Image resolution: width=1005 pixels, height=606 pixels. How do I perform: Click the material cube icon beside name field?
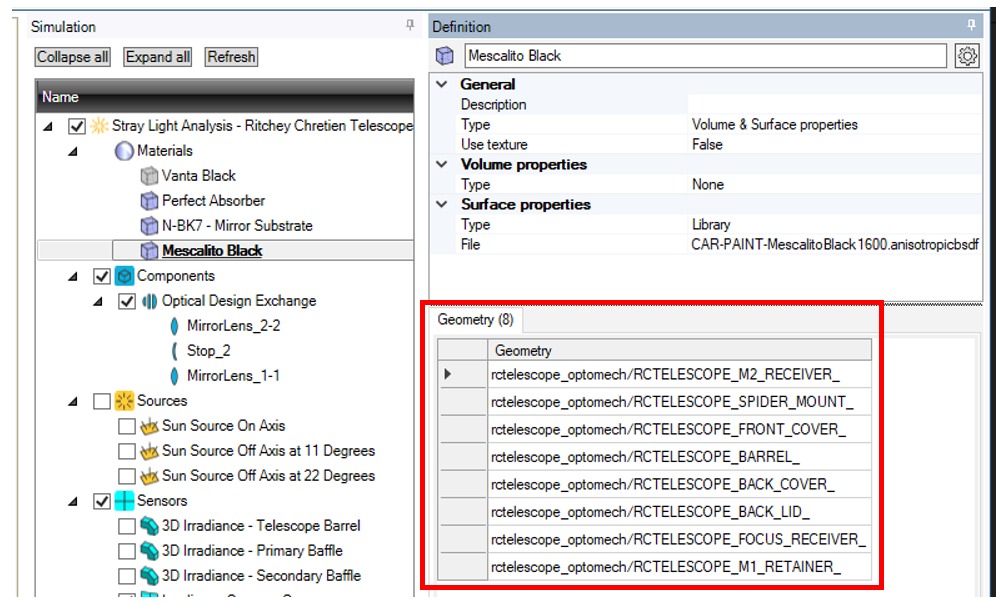[x=445, y=56]
